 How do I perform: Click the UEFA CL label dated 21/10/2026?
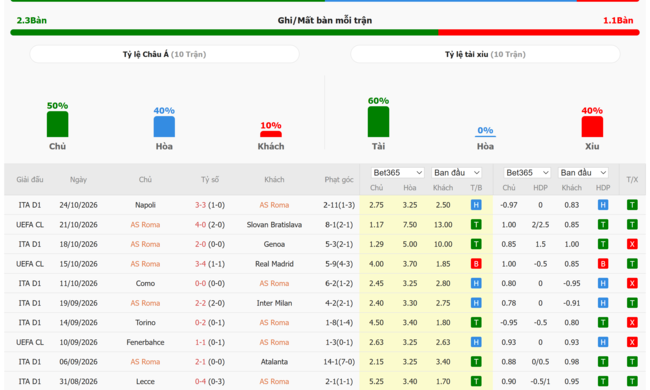coord(30,225)
